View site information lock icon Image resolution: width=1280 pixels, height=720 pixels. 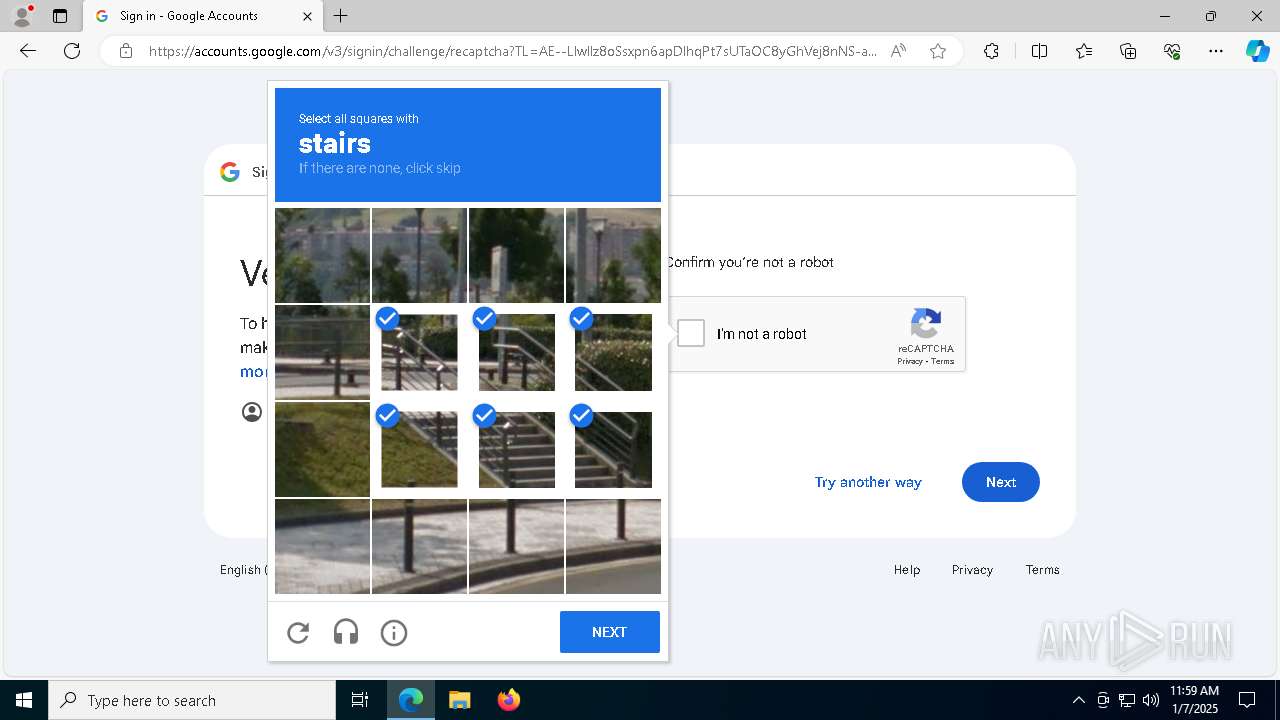pyautogui.click(x=126, y=51)
